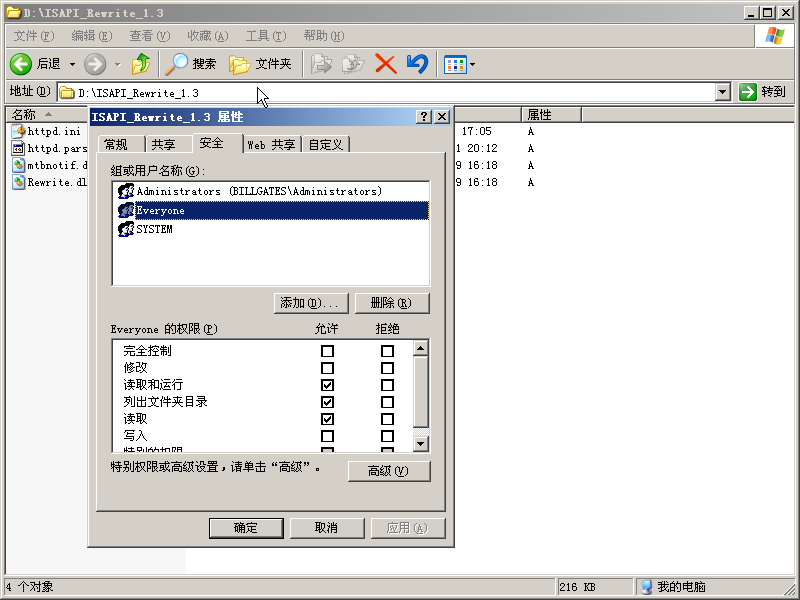Check Deny for Write (写入)
The height and width of the screenshot is (600, 800).
[387, 436]
